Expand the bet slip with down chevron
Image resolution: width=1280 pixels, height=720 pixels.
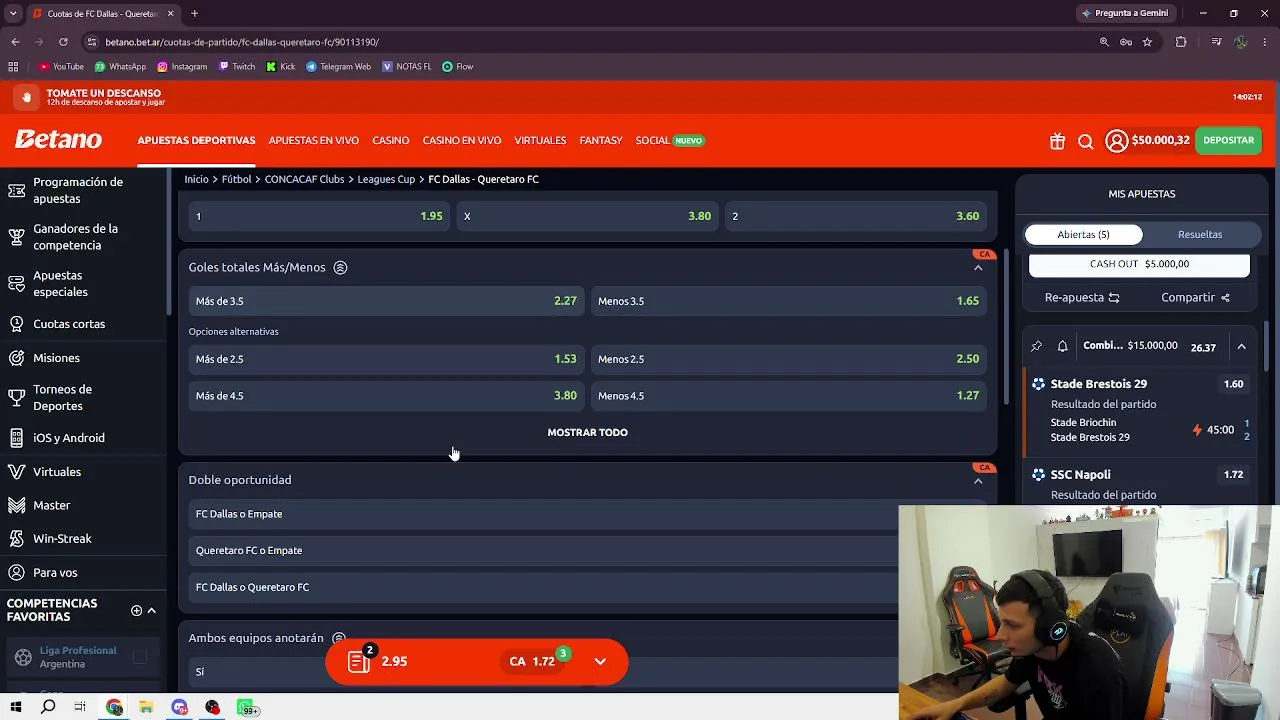(600, 661)
